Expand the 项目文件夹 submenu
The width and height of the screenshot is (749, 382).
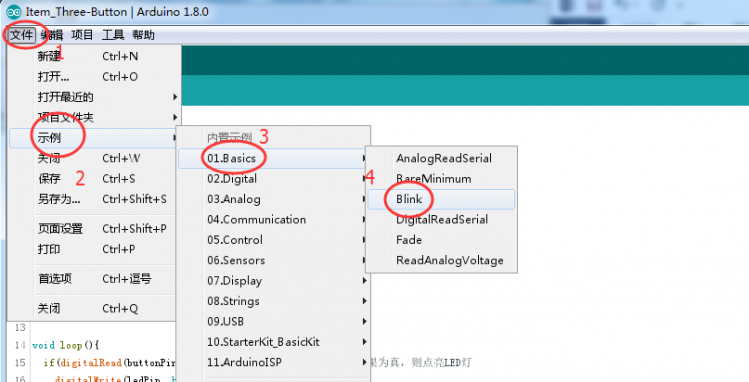coord(94,117)
